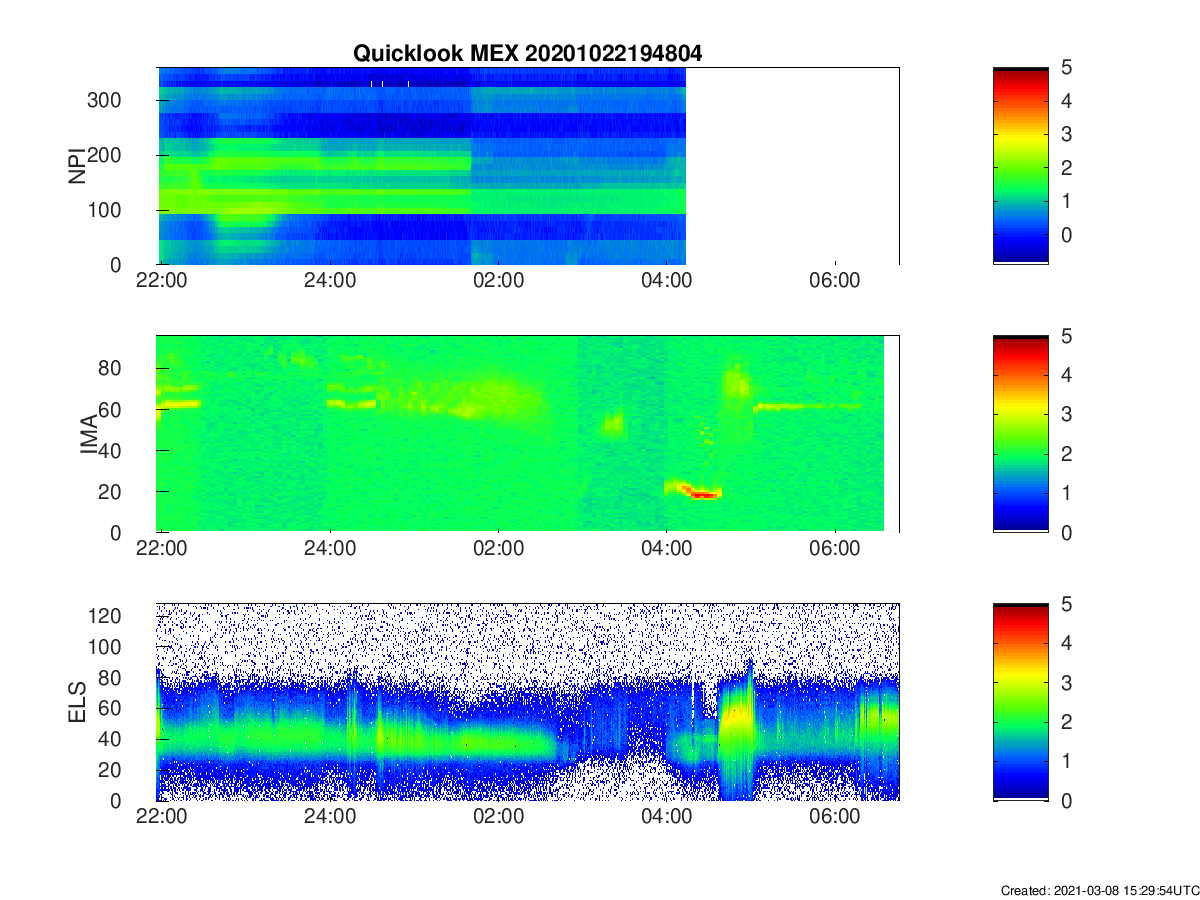Click the 24:00 tick under ELS plot

(x=330, y=817)
